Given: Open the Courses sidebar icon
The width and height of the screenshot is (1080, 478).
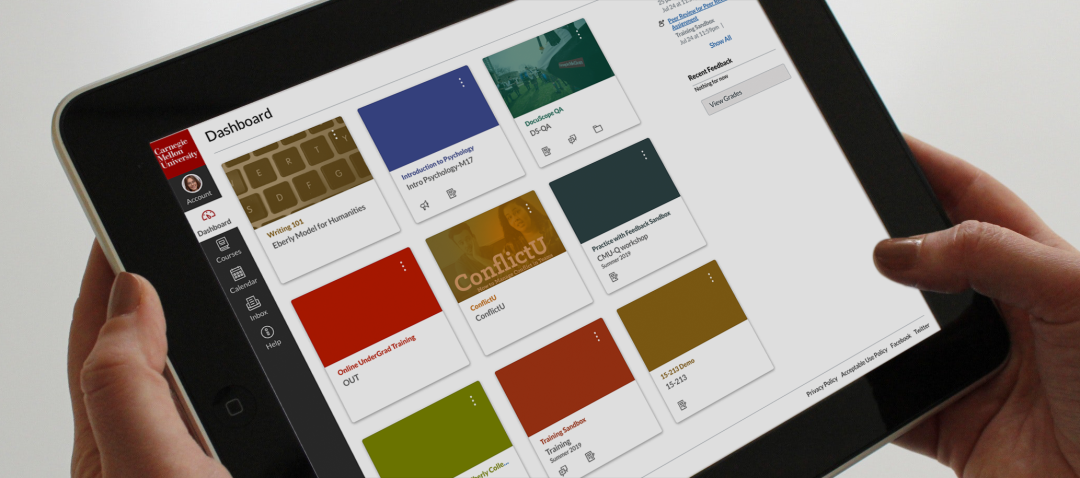Looking at the screenshot, I should (x=223, y=243).
